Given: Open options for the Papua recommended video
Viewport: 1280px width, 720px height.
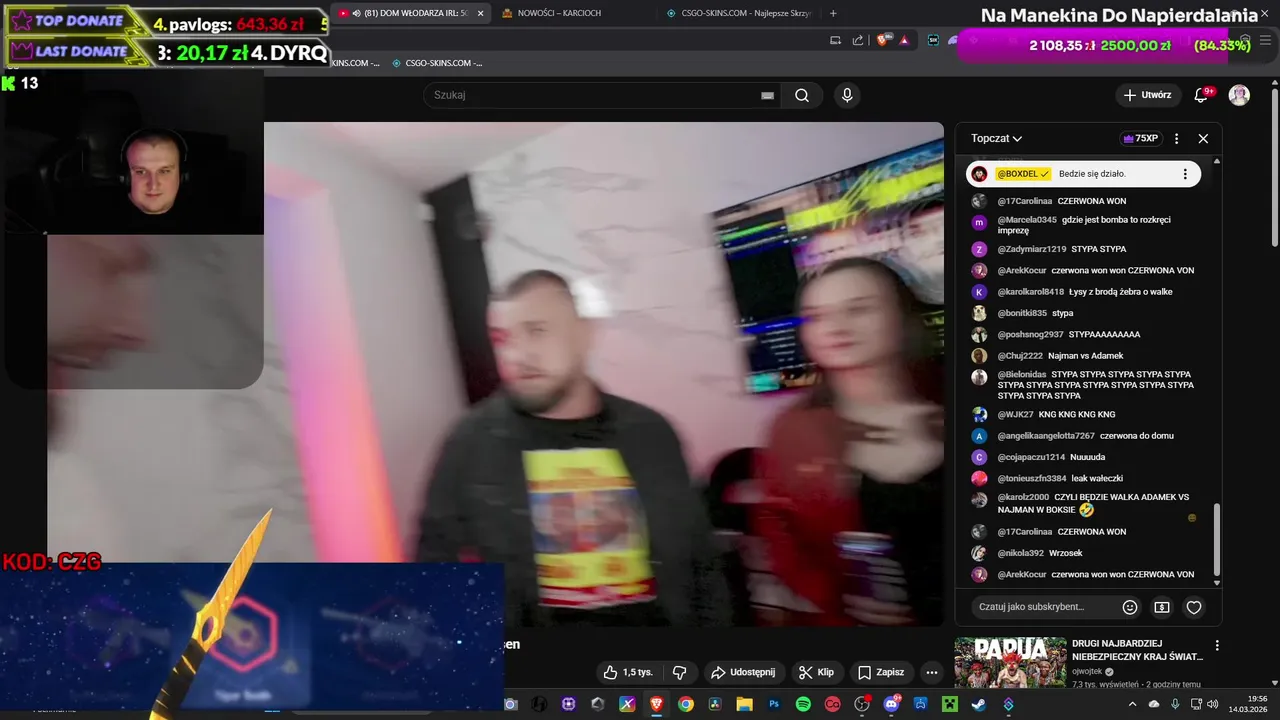Looking at the screenshot, I should pos(1216,646).
